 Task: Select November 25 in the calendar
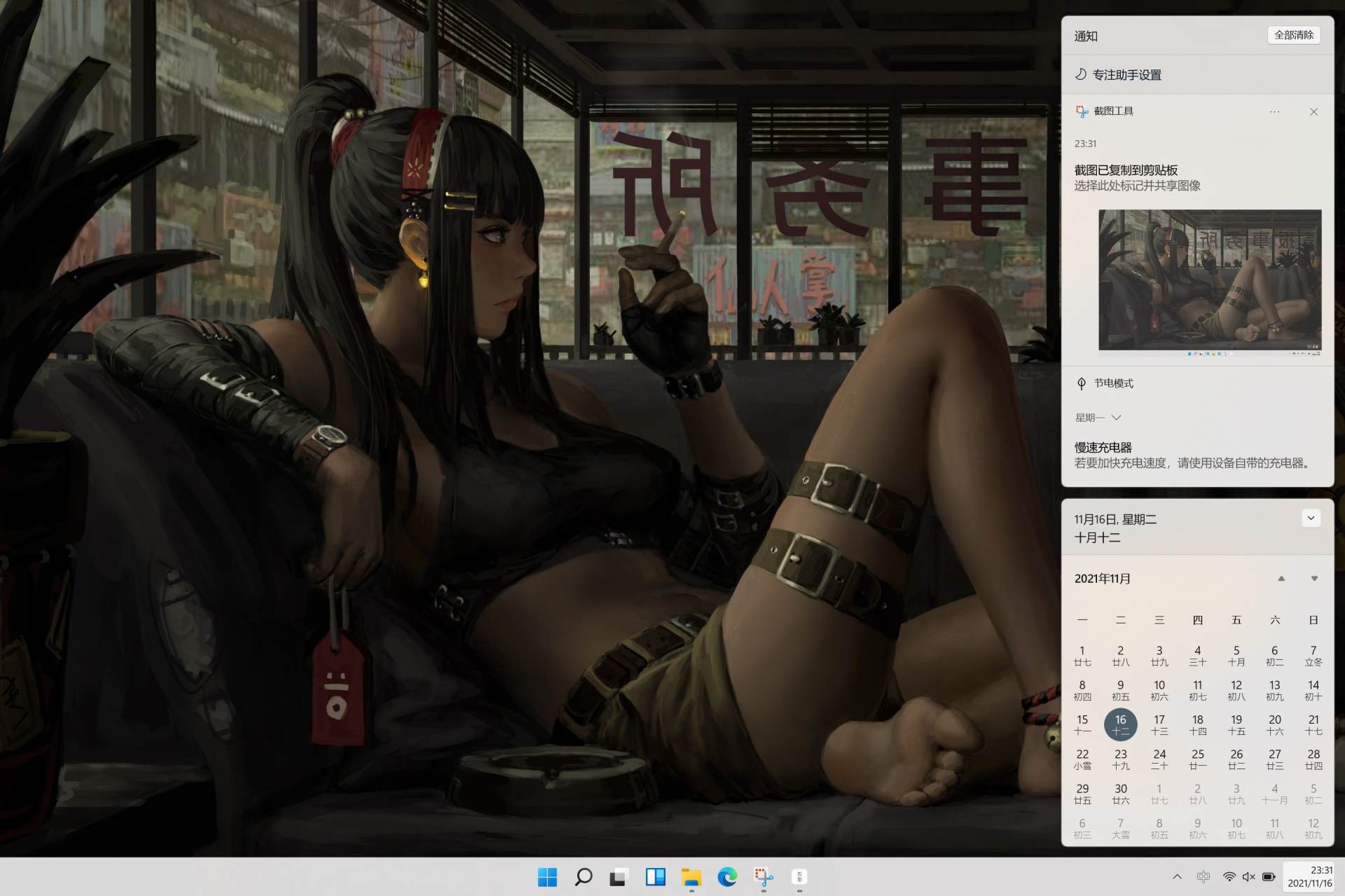(x=1198, y=759)
